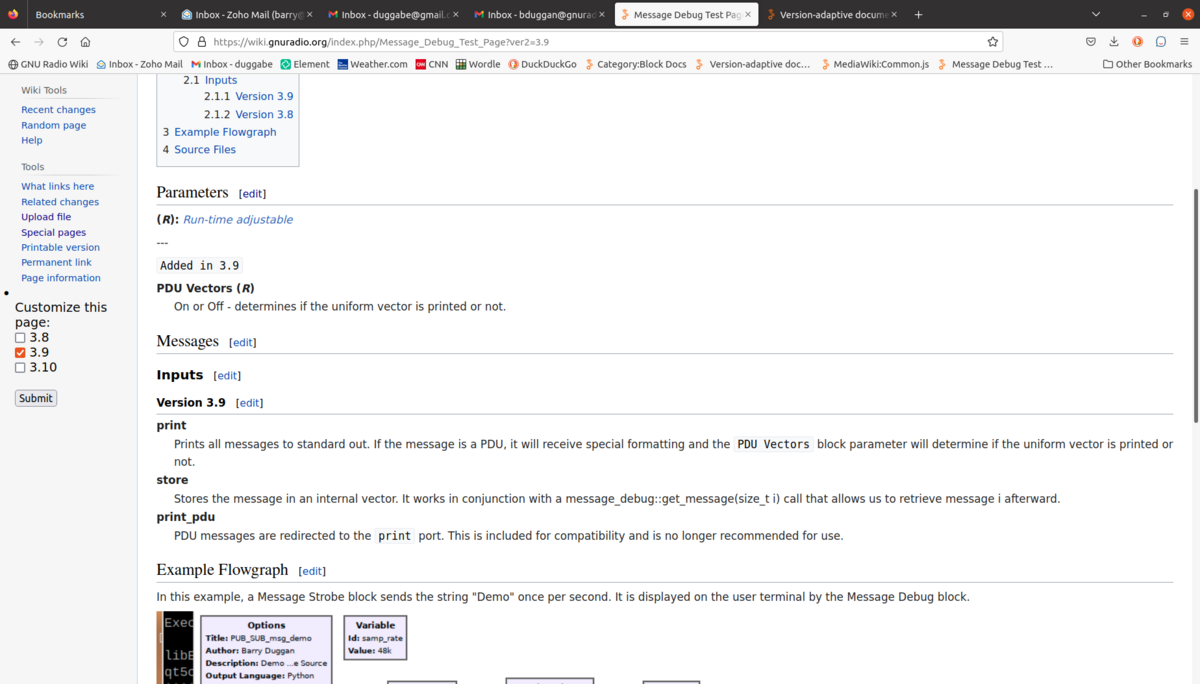The width and height of the screenshot is (1200, 684).
Task: Open the Firefox application menu
Action: point(1184,42)
